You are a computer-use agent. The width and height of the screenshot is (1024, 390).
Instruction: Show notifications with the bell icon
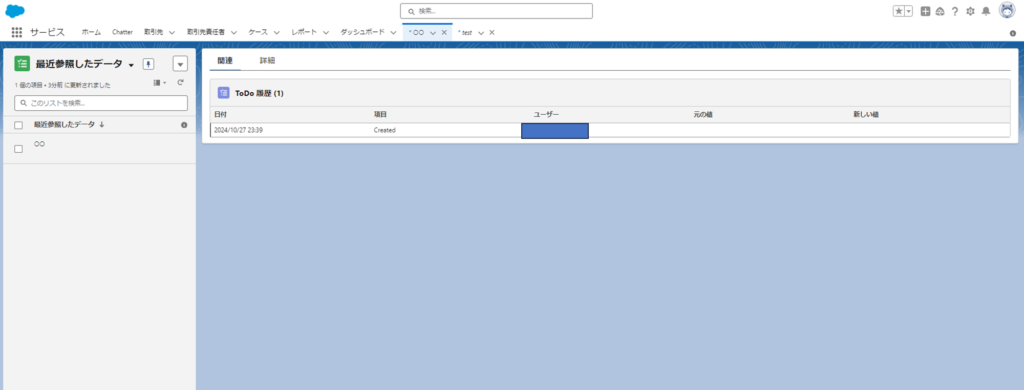click(x=986, y=11)
